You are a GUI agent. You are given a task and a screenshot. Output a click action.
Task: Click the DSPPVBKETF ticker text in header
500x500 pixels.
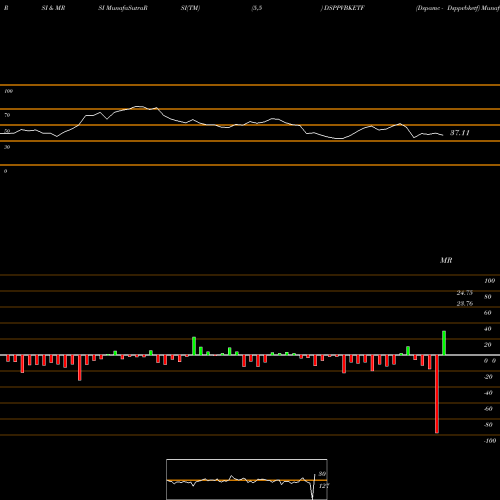pyautogui.click(x=344, y=8)
